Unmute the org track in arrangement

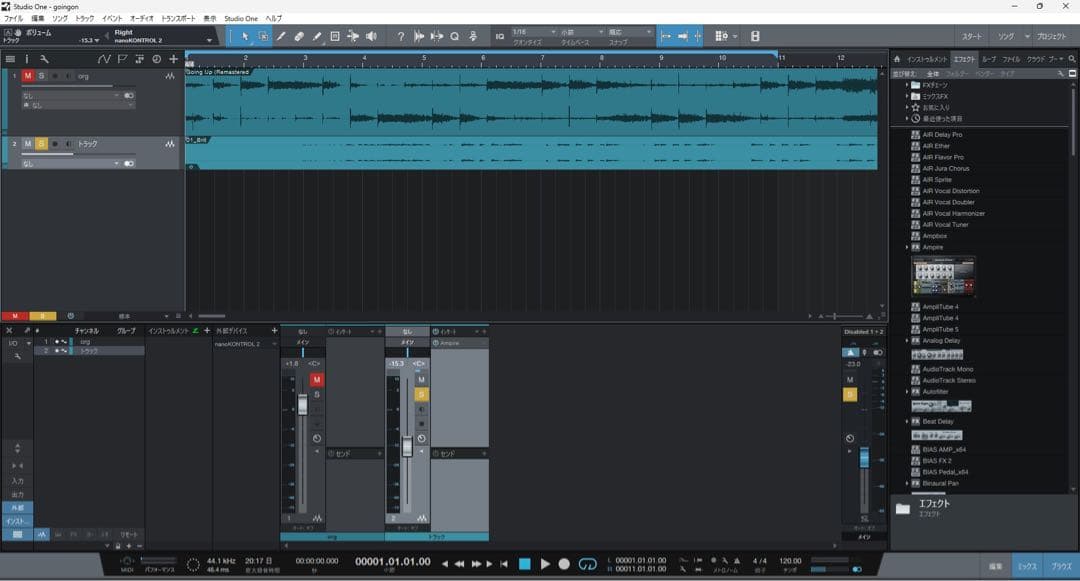point(28,76)
